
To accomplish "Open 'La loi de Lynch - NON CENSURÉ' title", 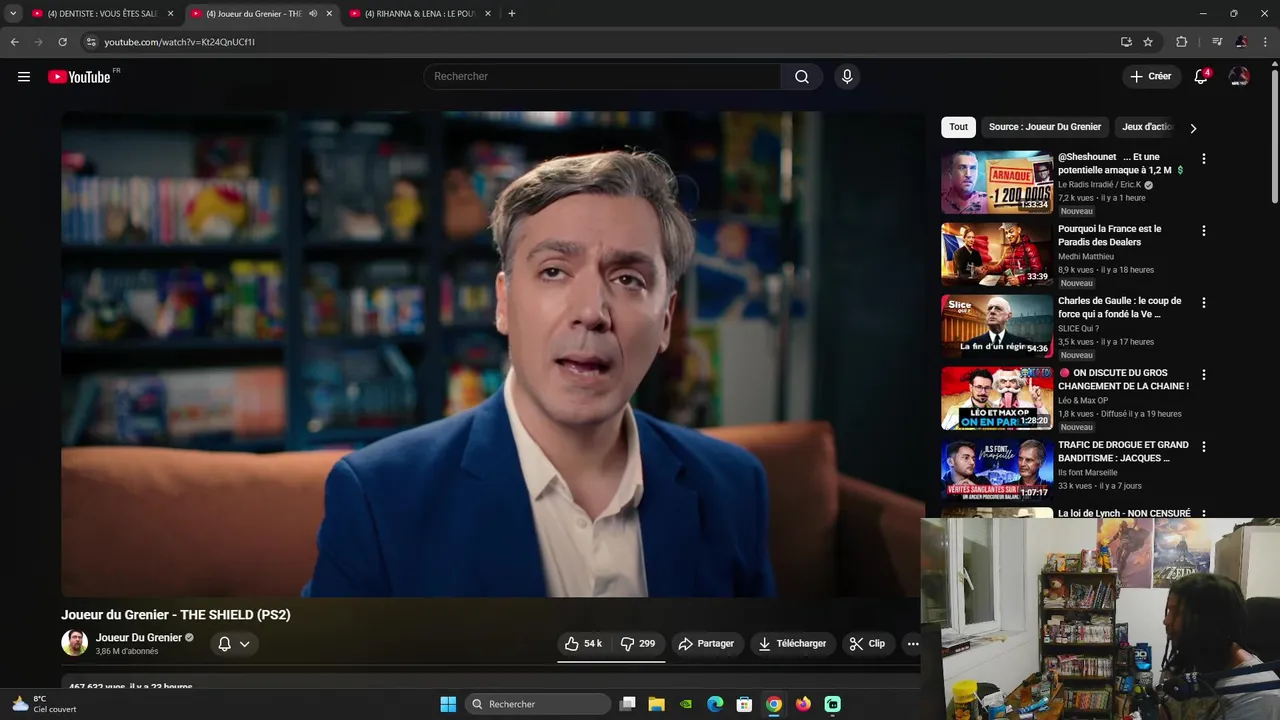I will 1124,513.
